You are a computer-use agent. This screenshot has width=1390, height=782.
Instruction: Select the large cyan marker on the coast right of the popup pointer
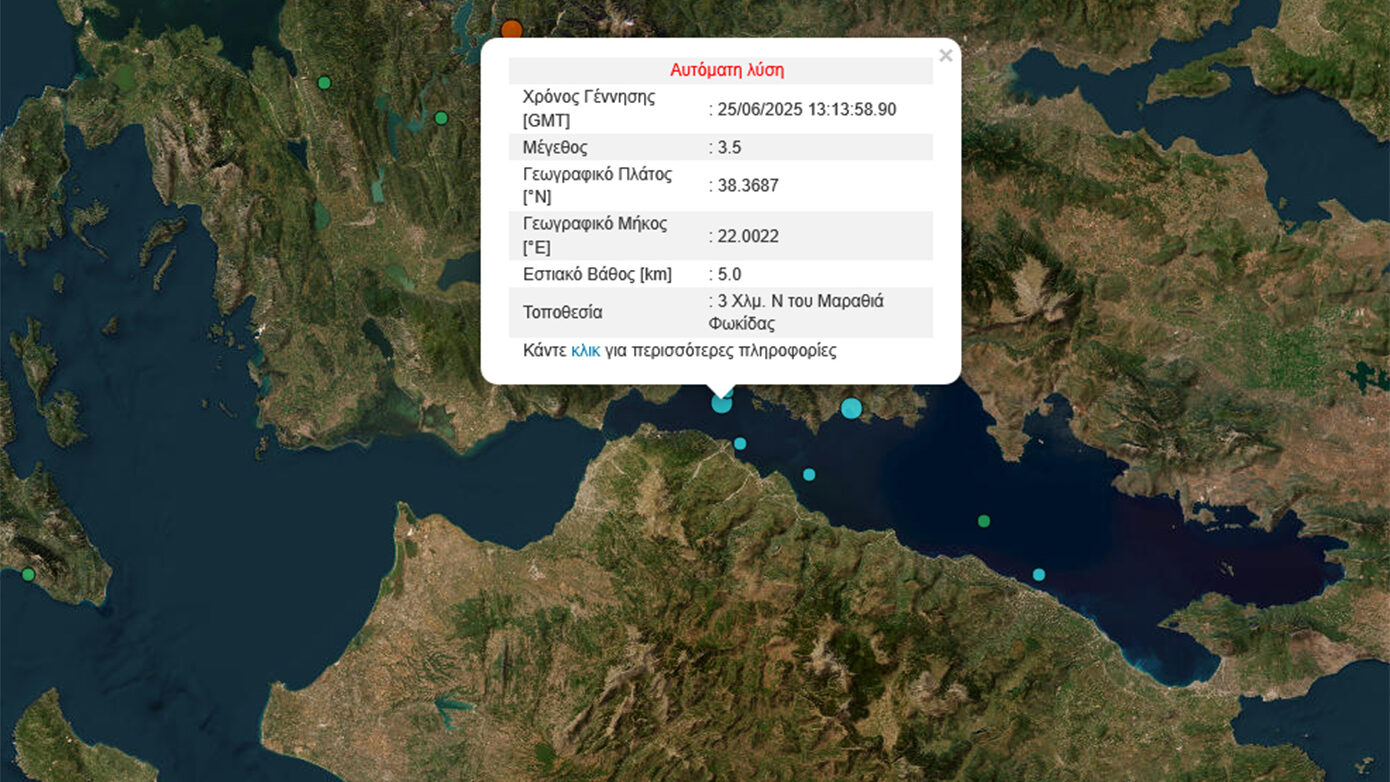coord(851,407)
